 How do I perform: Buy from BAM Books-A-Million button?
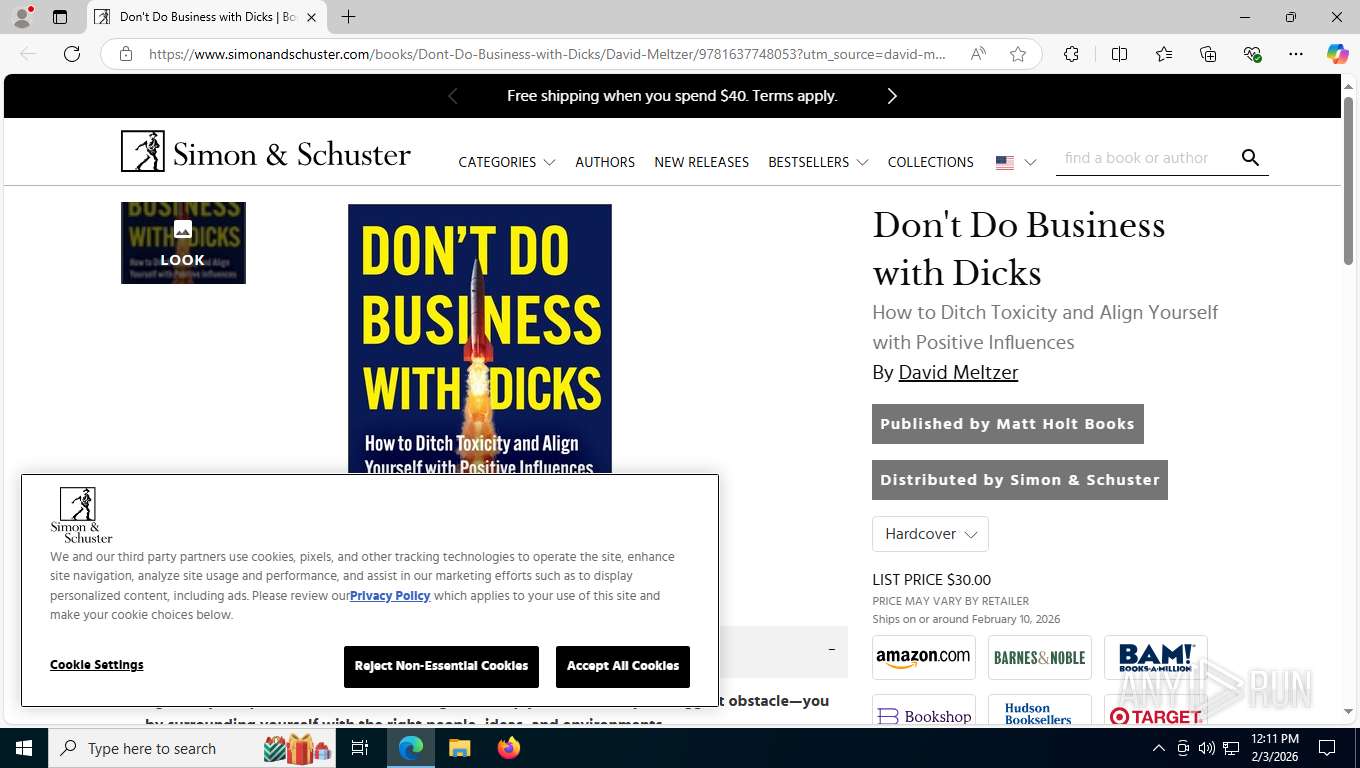[x=1155, y=657]
